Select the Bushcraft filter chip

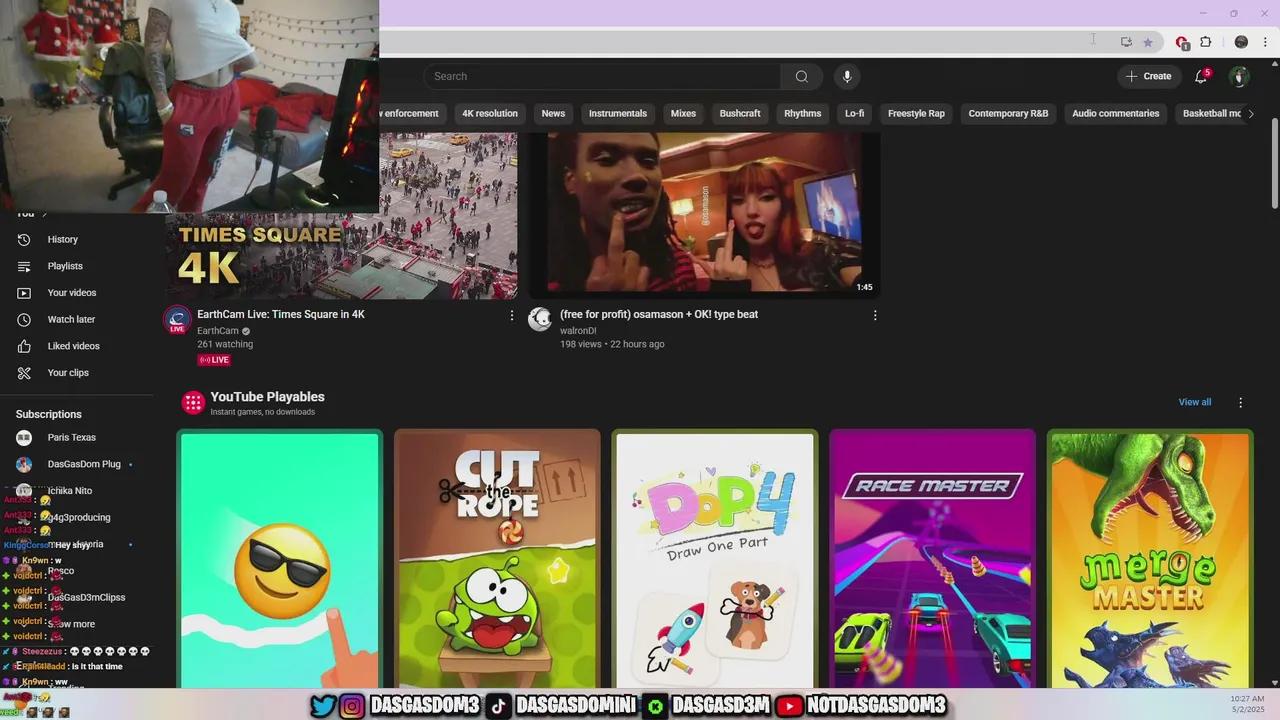click(x=740, y=113)
